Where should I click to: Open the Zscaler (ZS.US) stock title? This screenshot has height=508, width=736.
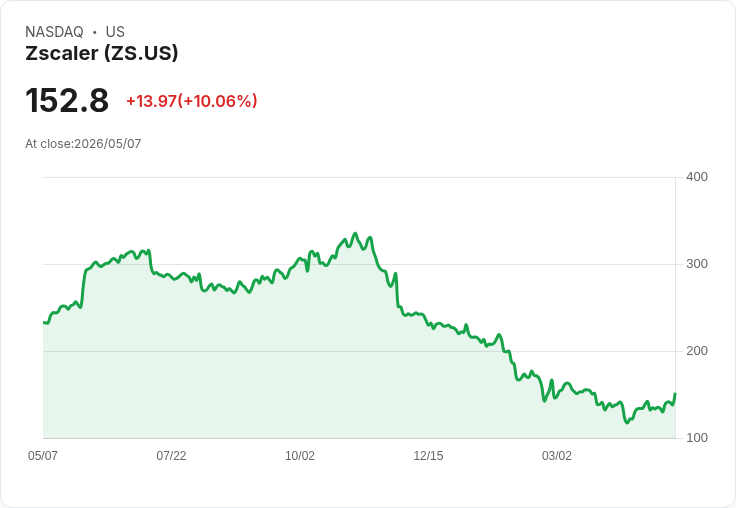[101, 53]
